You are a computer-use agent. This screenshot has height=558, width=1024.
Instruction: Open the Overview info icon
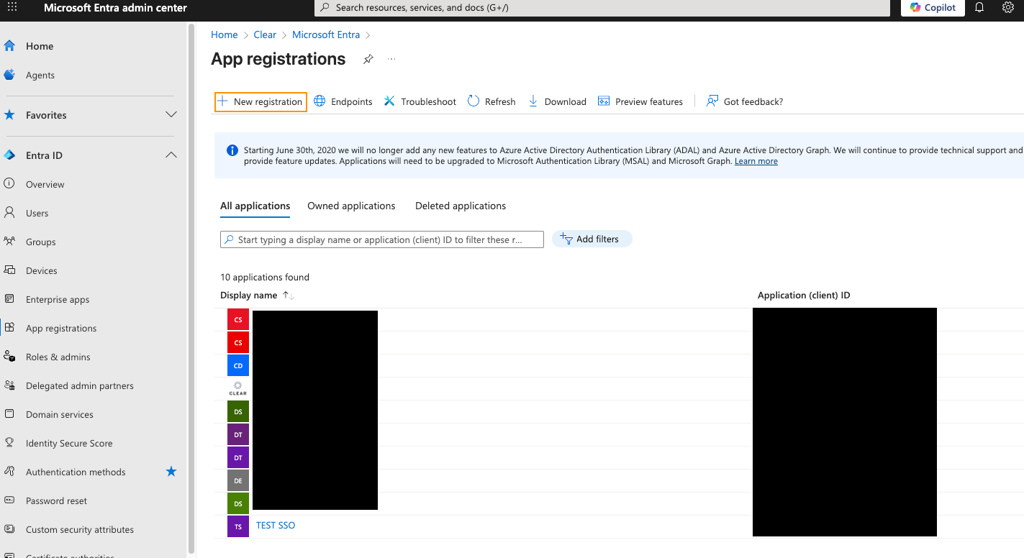click(9, 184)
